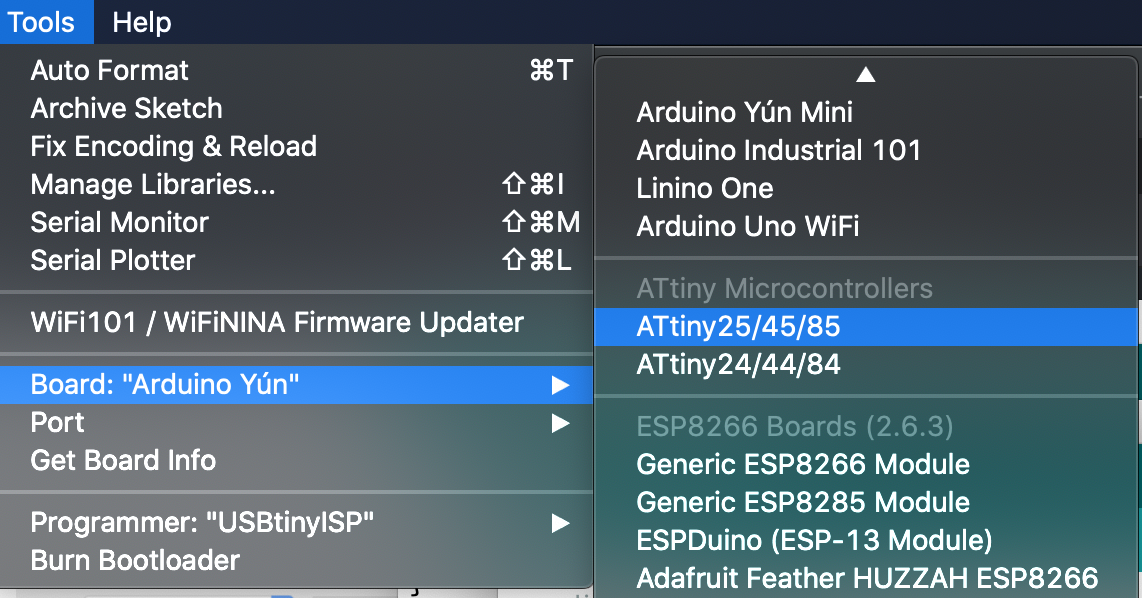Start the WiFi101 / WiFiNINA Firmware Updater
This screenshot has width=1142, height=598.
277,323
